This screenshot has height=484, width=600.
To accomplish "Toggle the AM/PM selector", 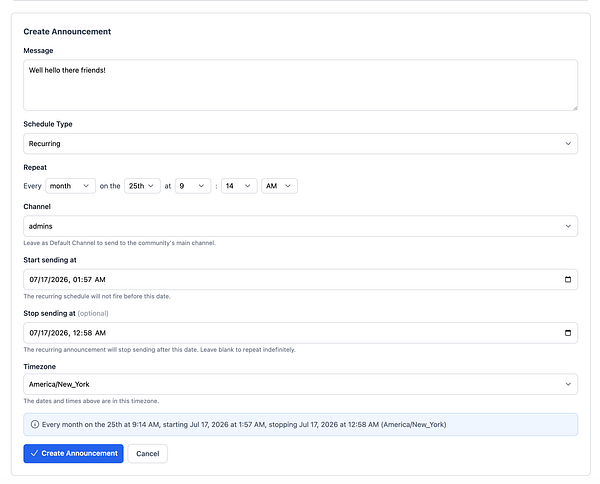I will [x=279, y=186].
